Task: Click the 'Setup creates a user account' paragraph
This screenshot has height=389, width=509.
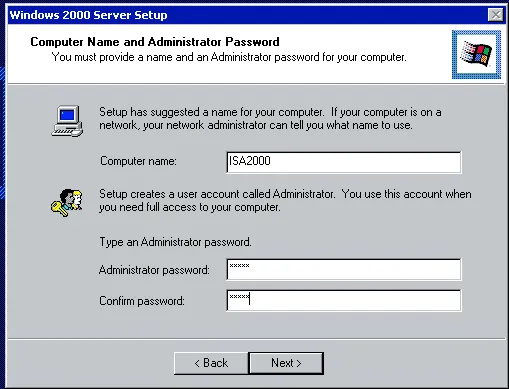Action: point(285,201)
